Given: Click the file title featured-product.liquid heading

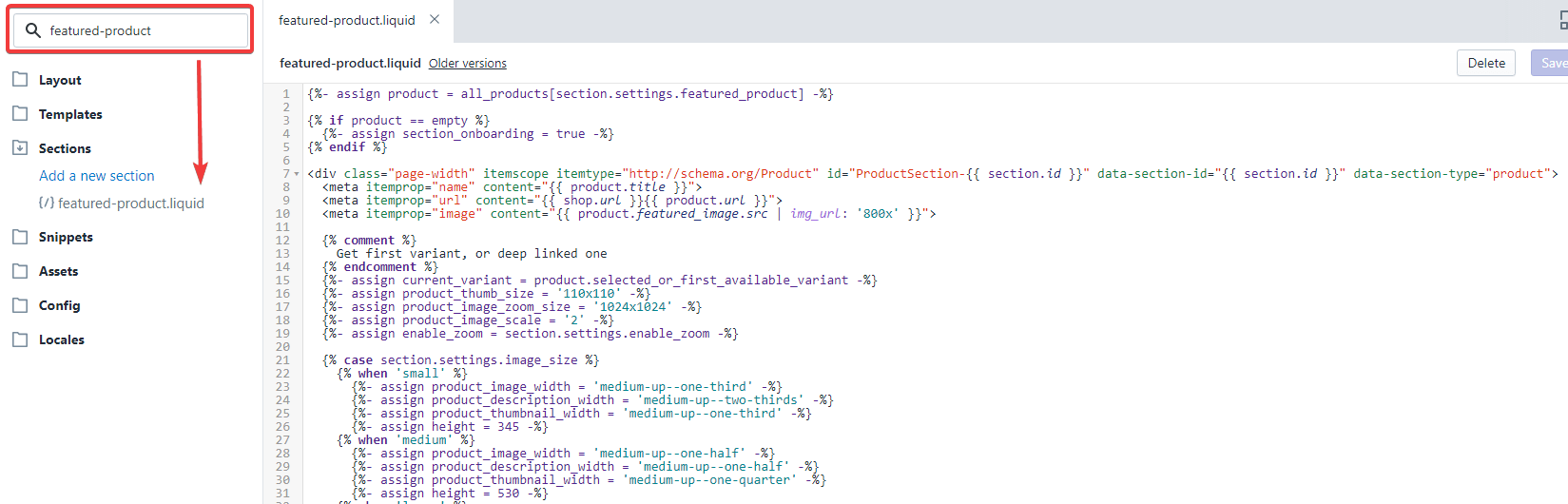Looking at the screenshot, I should (x=350, y=64).
